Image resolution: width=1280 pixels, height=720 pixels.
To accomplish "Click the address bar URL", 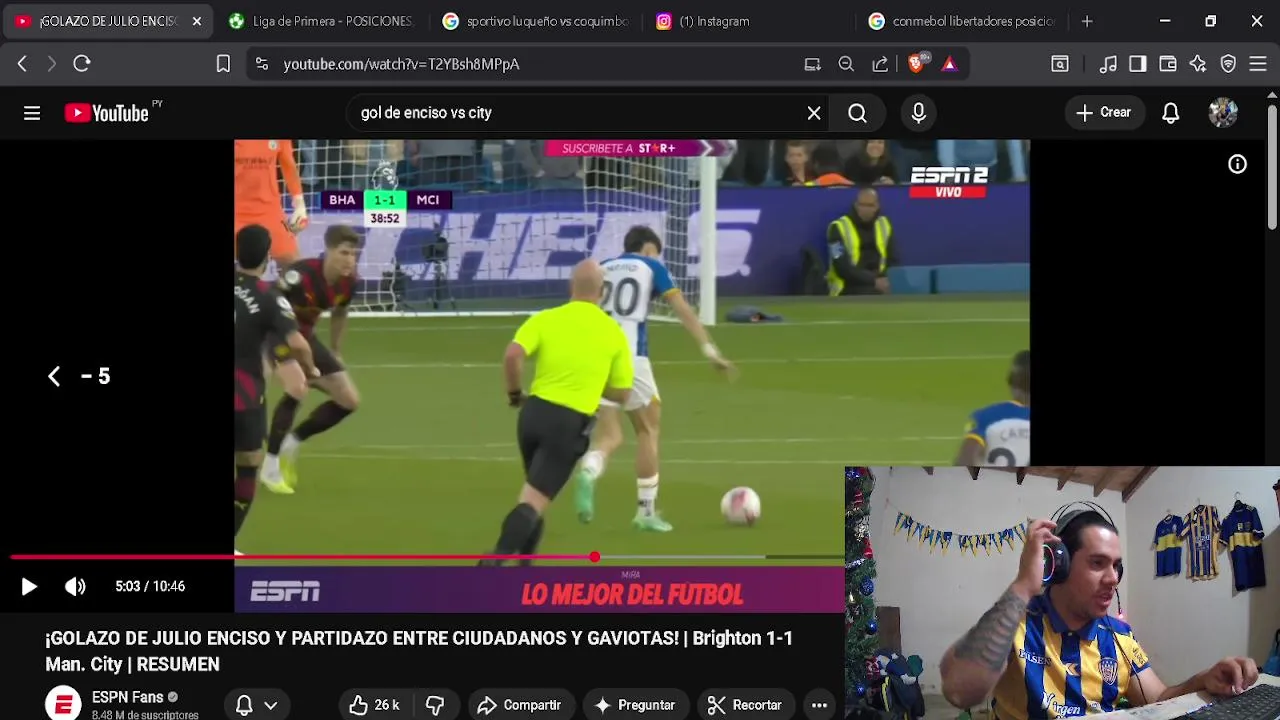I will tap(401, 64).
